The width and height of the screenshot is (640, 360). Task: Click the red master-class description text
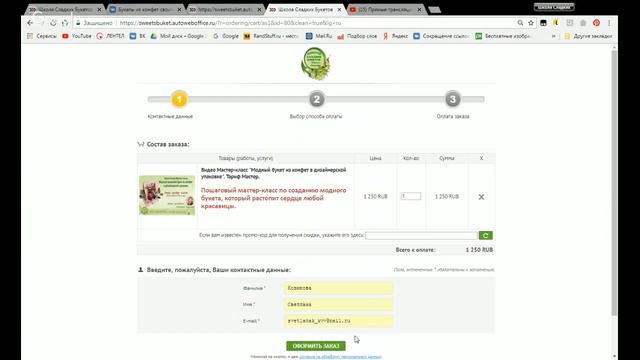point(273,198)
